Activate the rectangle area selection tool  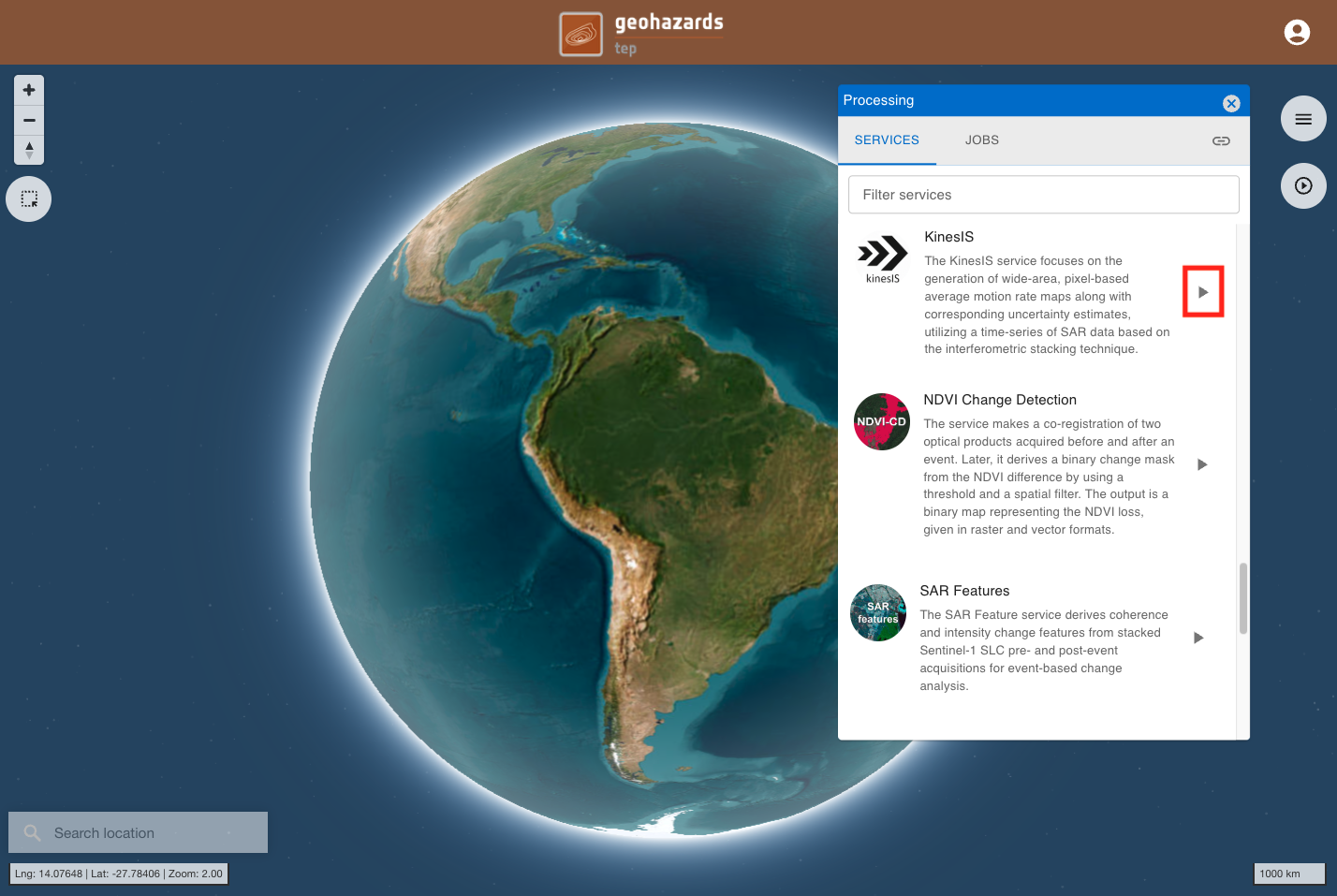pyautogui.click(x=29, y=199)
